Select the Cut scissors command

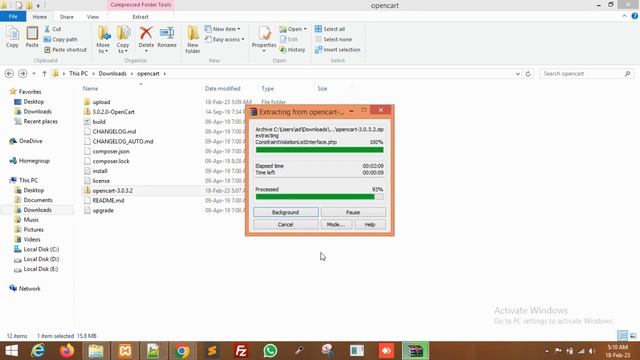(53, 29)
